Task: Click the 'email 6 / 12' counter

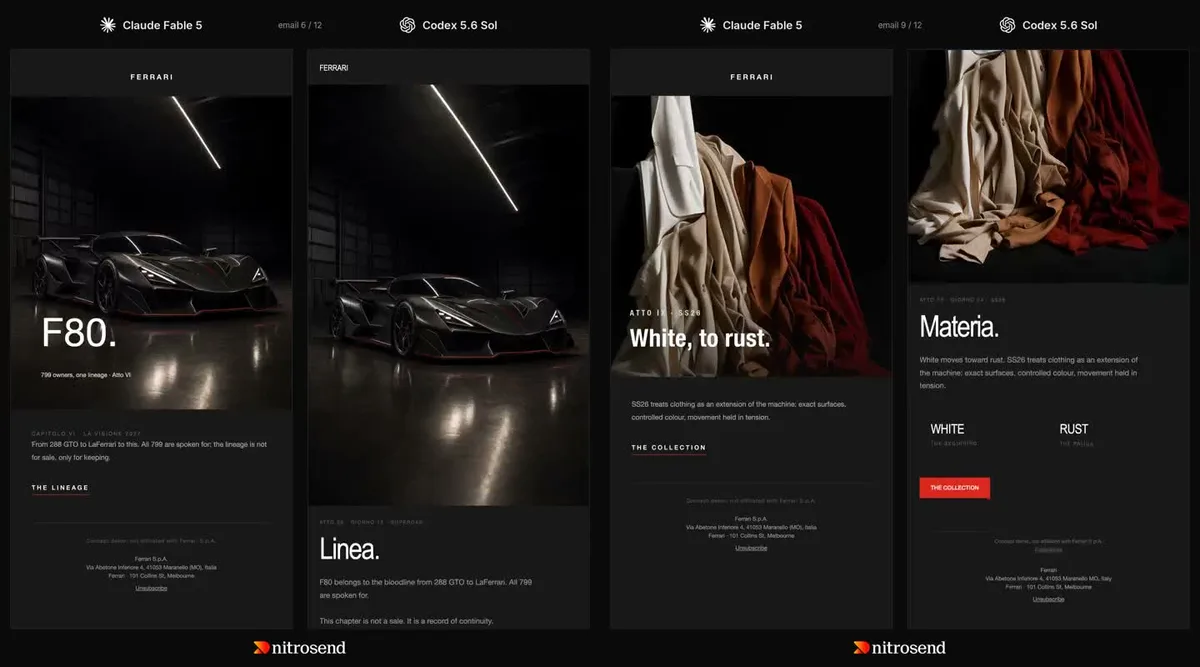Action: (x=300, y=25)
